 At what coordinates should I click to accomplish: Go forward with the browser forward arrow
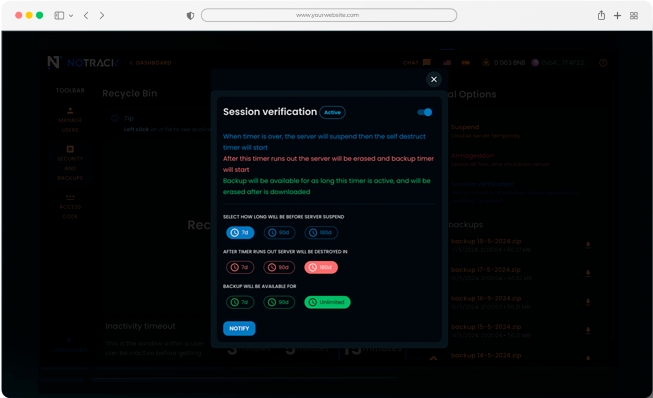(102, 15)
